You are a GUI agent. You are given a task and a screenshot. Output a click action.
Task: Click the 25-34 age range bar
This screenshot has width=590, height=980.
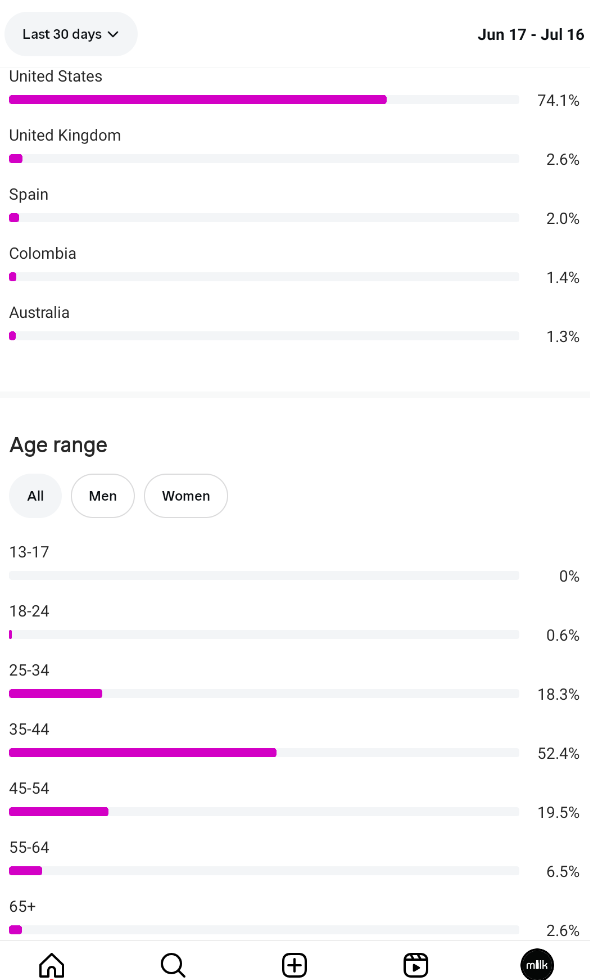pyautogui.click(x=264, y=693)
